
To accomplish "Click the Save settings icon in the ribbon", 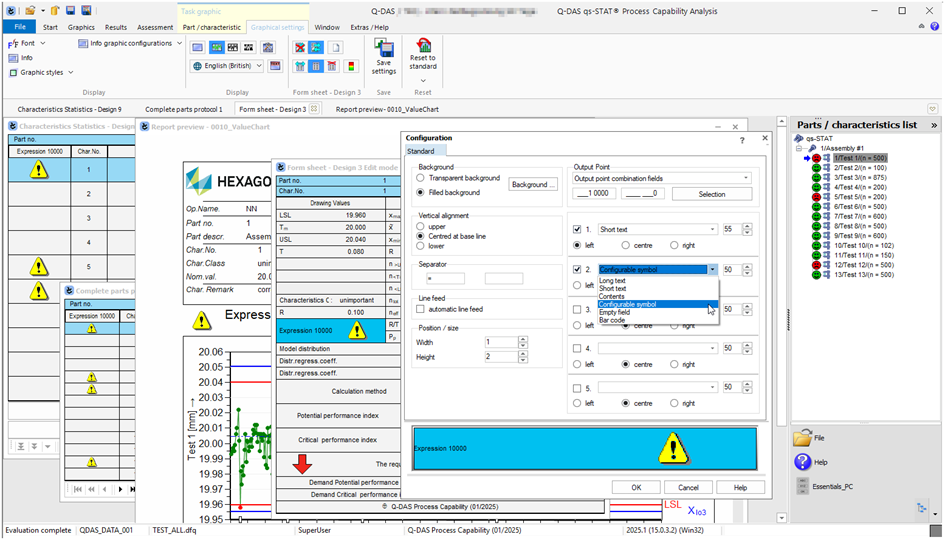I will (x=383, y=48).
